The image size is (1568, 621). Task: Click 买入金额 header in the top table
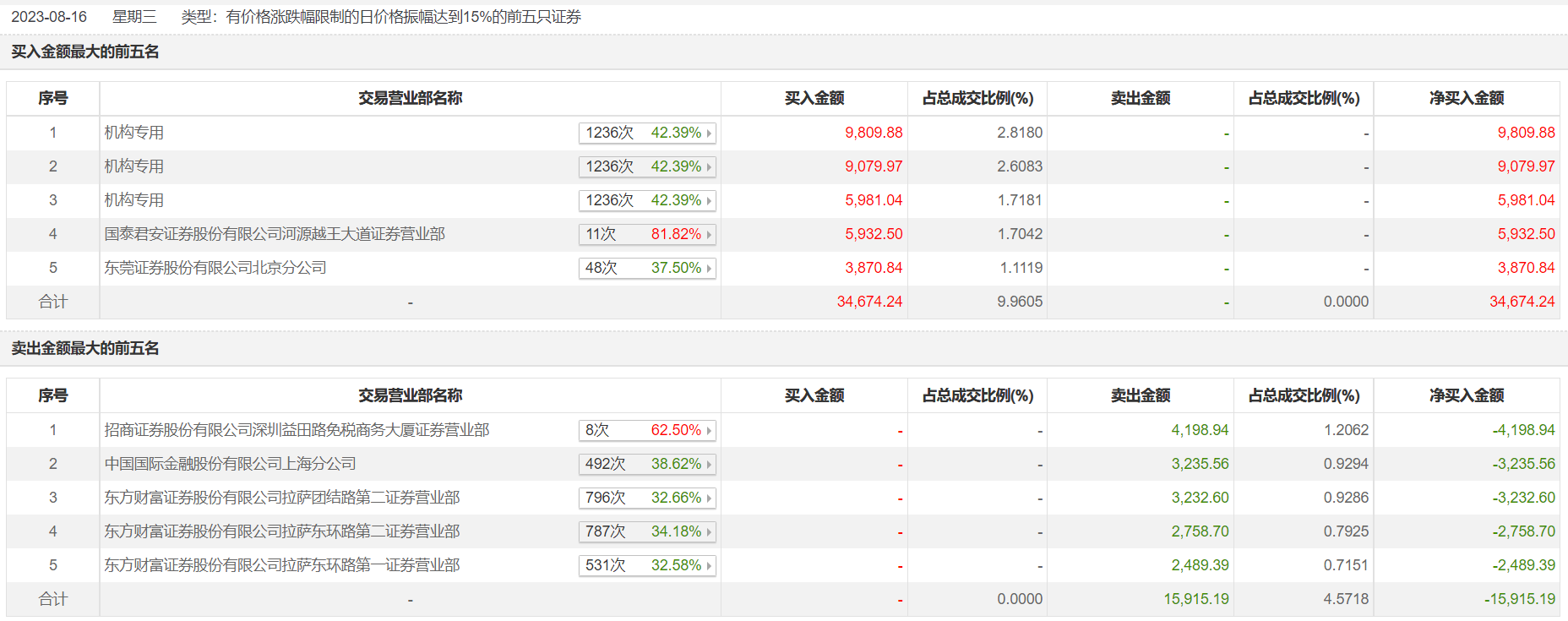[x=814, y=98]
